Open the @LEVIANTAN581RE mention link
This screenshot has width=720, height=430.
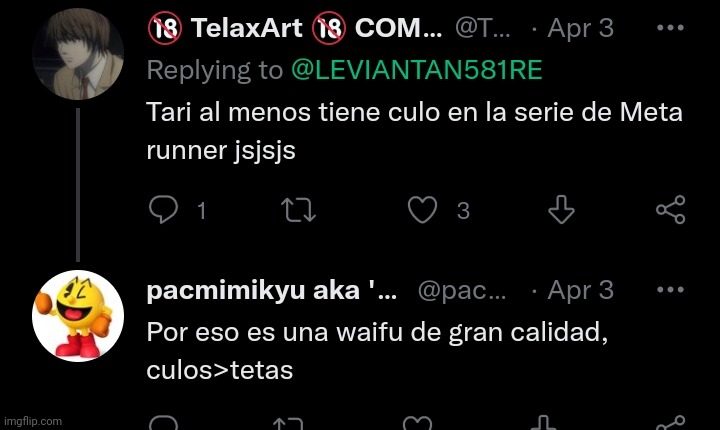[x=416, y=70]
